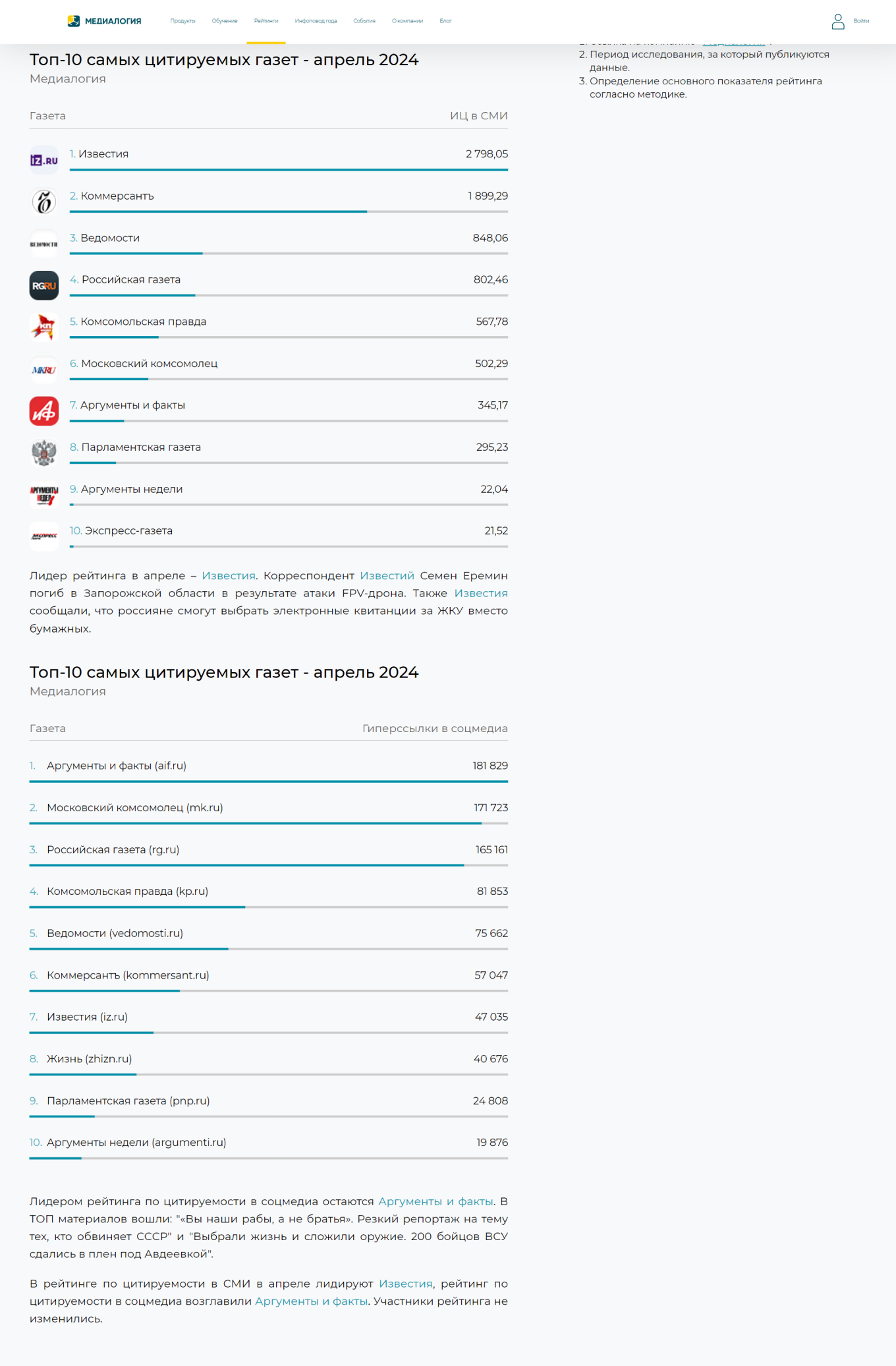Screen dimensions: 896x1366
Task: Click the RG.RU Российская газета logo
Action: click(x=44, y=286)
